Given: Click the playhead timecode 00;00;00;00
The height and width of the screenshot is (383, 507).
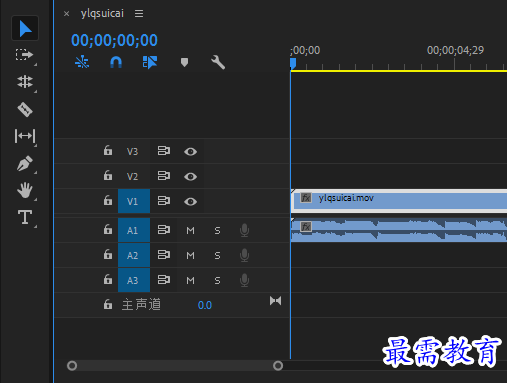Looking at the screenshot, I should (x=114, y=40).
